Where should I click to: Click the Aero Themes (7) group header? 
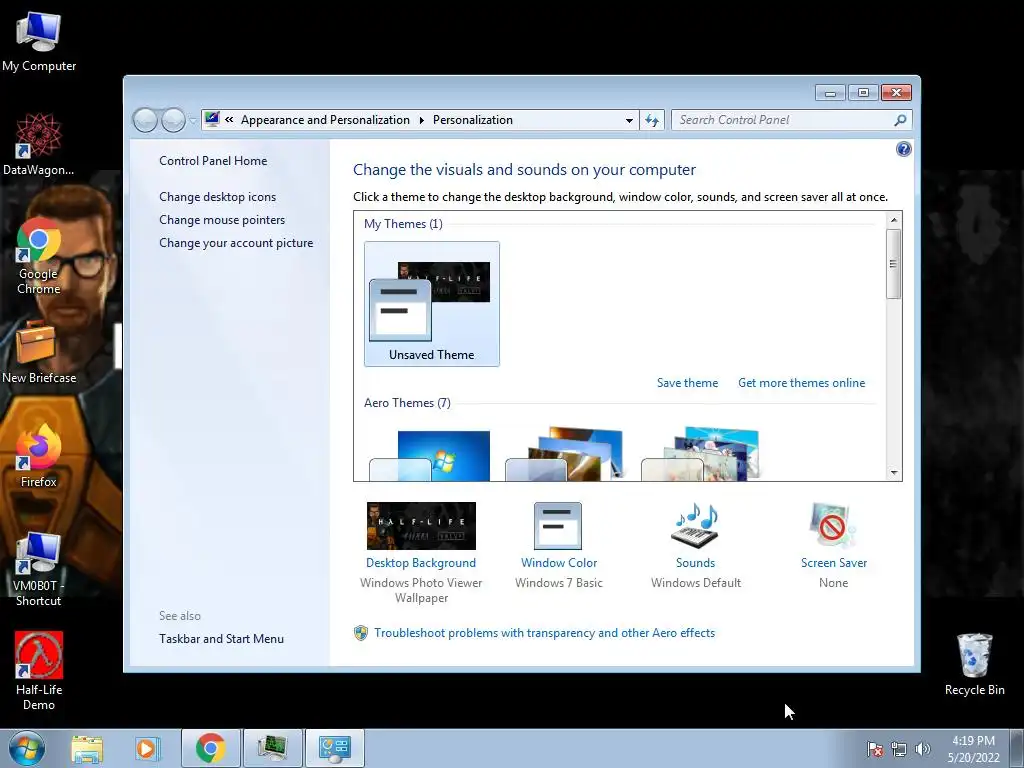(x=407, y=403)
